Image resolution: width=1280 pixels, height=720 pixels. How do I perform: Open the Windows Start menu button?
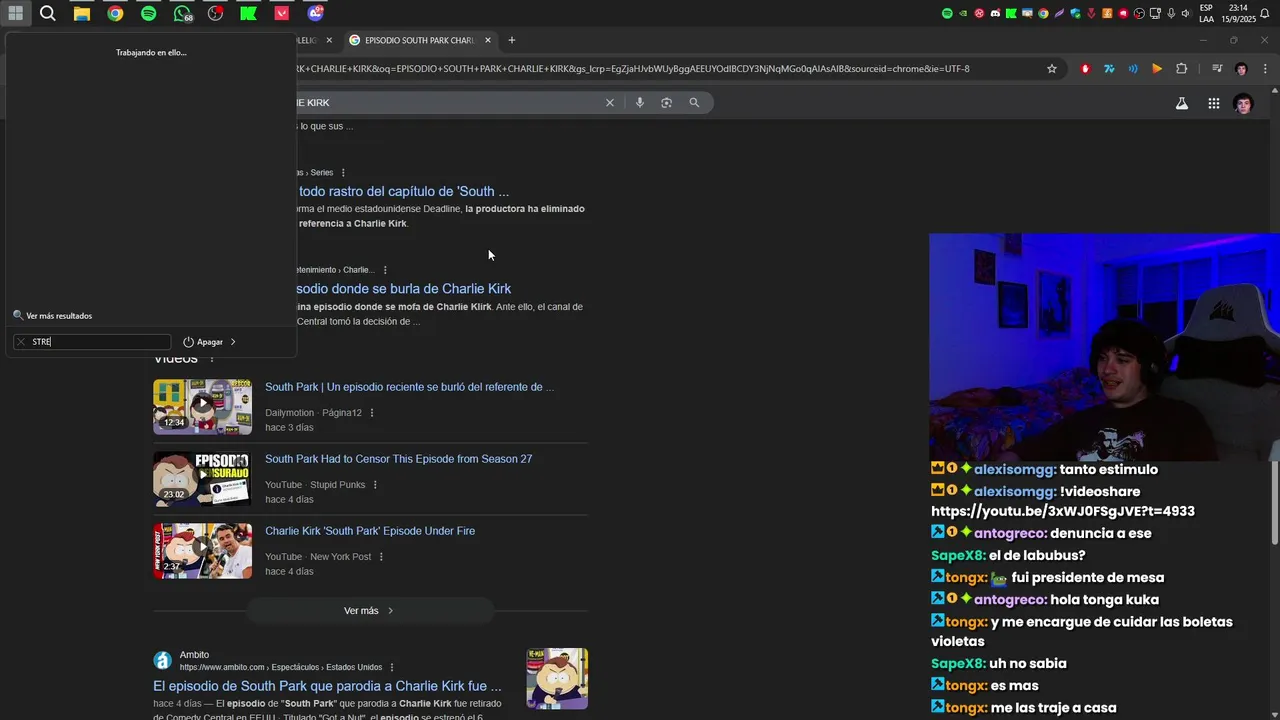point(16,13)
